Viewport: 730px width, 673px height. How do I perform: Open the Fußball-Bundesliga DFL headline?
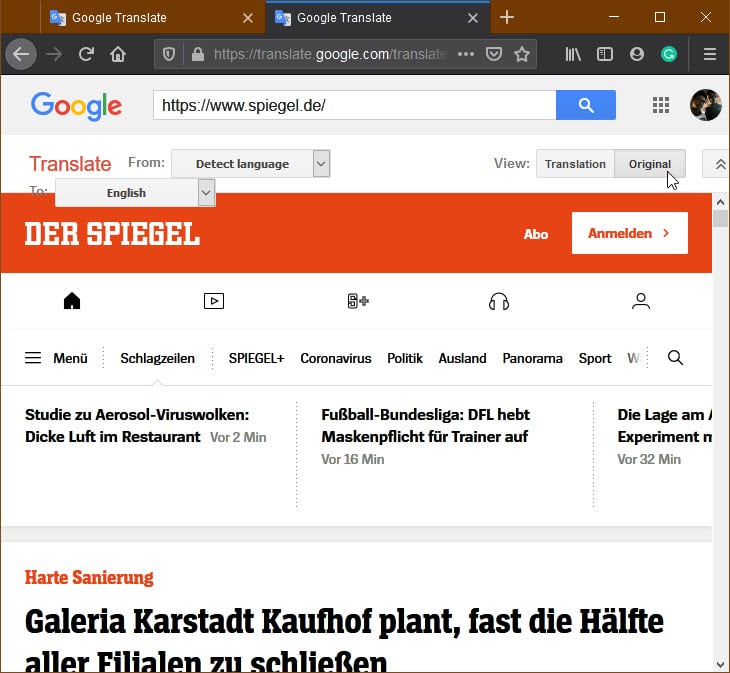[x=425, y=425]
